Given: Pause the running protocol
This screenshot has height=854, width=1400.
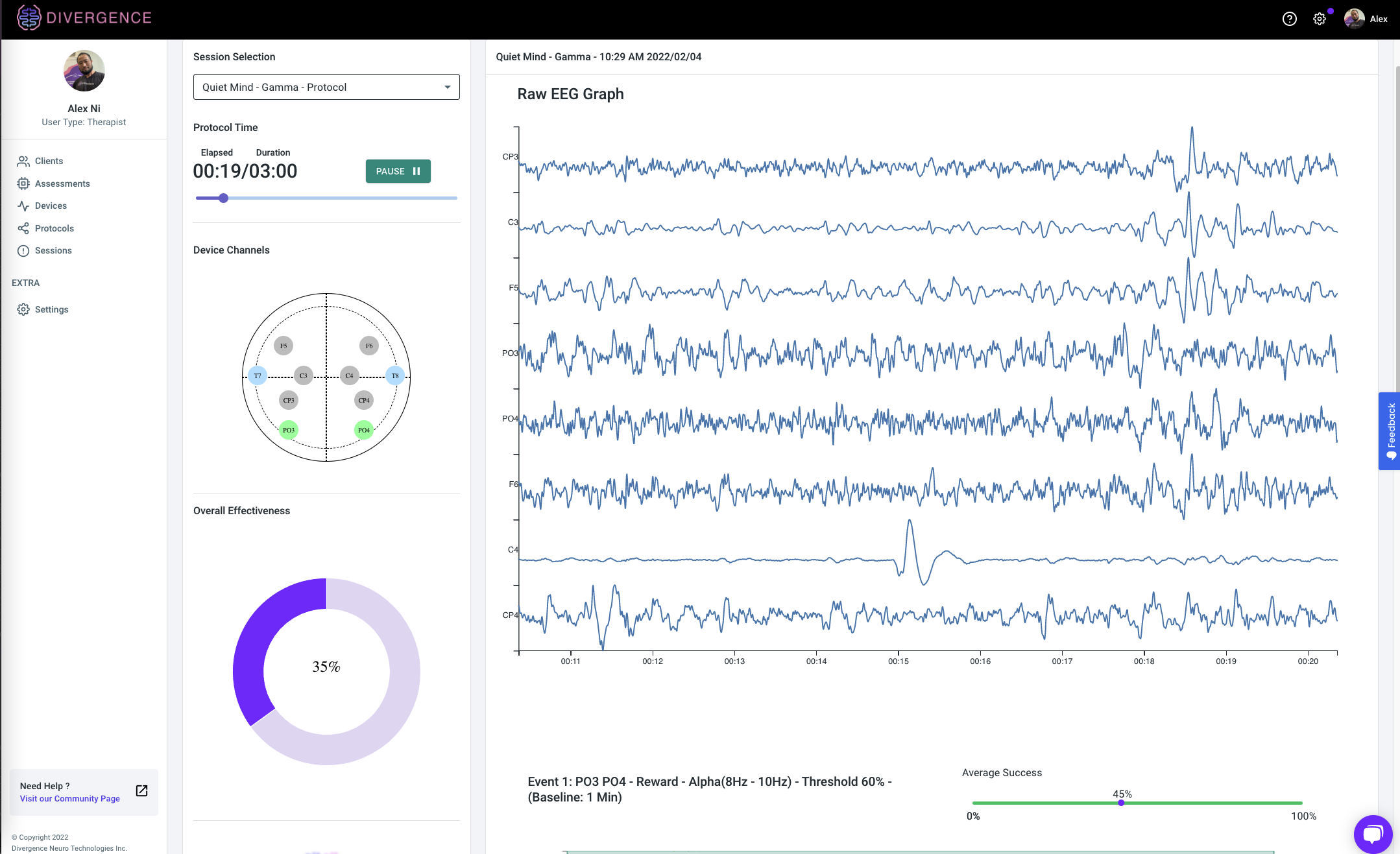Looking at the screenshot, I should click(398, 171).
